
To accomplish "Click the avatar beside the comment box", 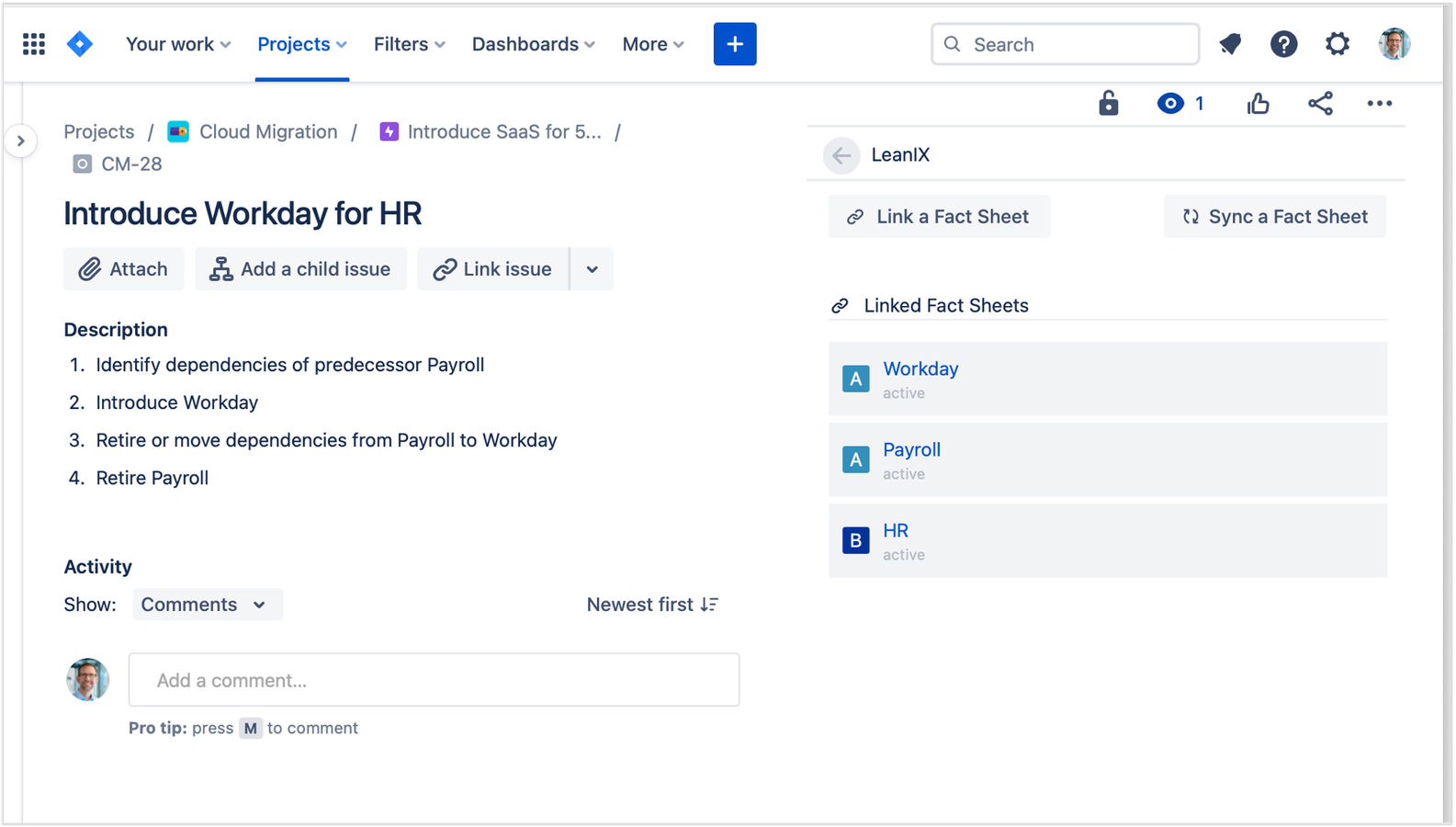I will click(87, 680).
